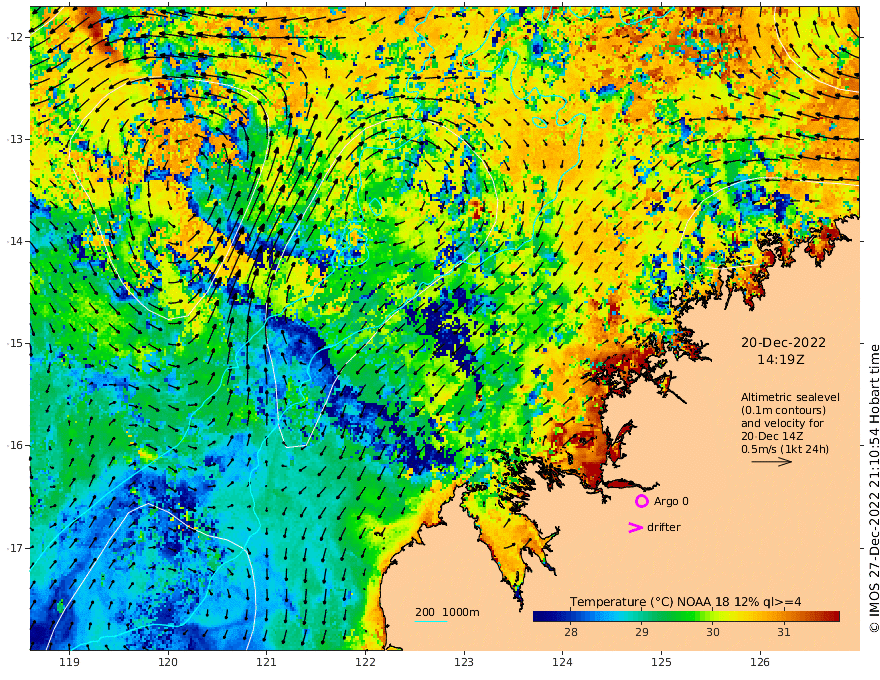880x680 pixels.
Task: Click the velocity scale reference arrow
Action: (772, 462)
